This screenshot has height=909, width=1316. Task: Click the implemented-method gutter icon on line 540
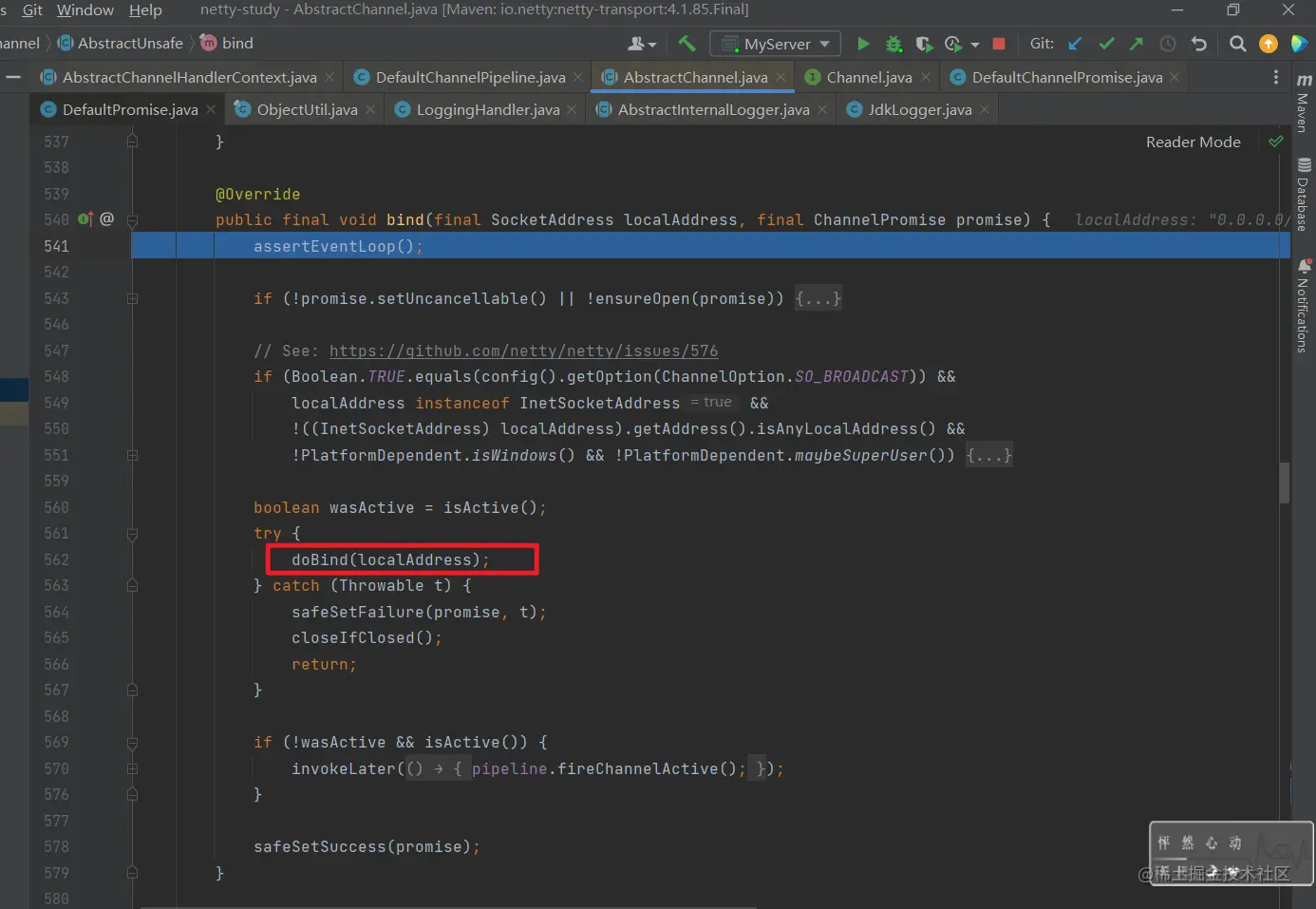coord(85,219)
